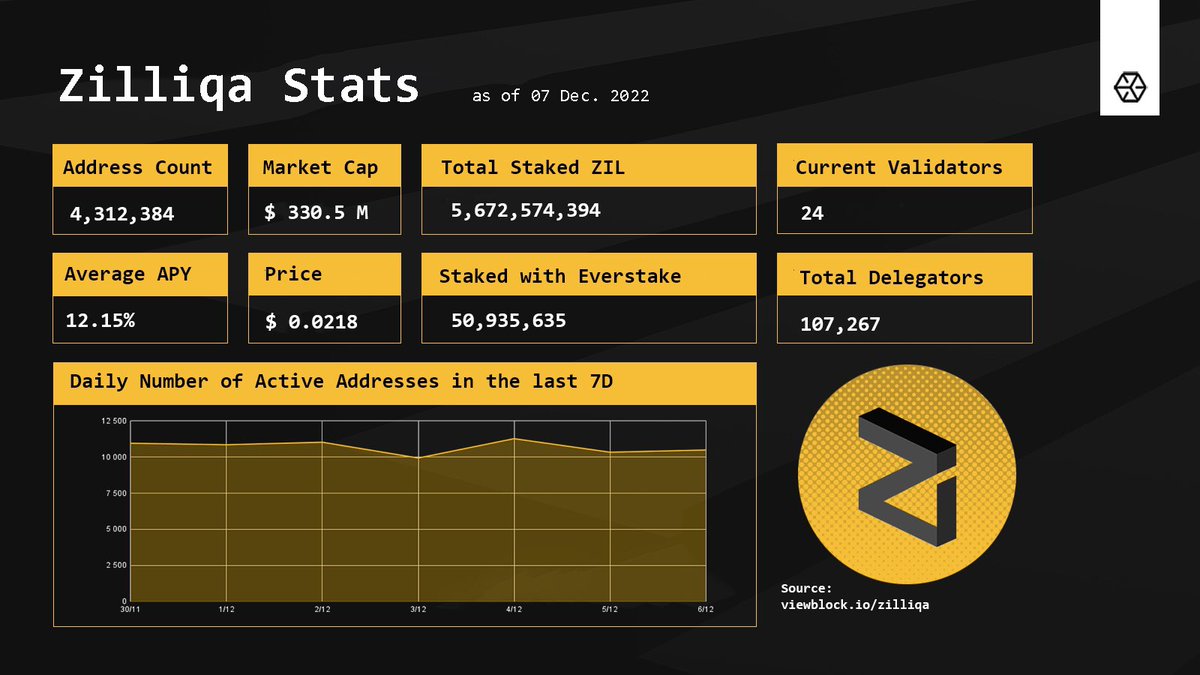Click the Market Cap header
Screen dimensions: 1200x675
(x=324, y=166)
